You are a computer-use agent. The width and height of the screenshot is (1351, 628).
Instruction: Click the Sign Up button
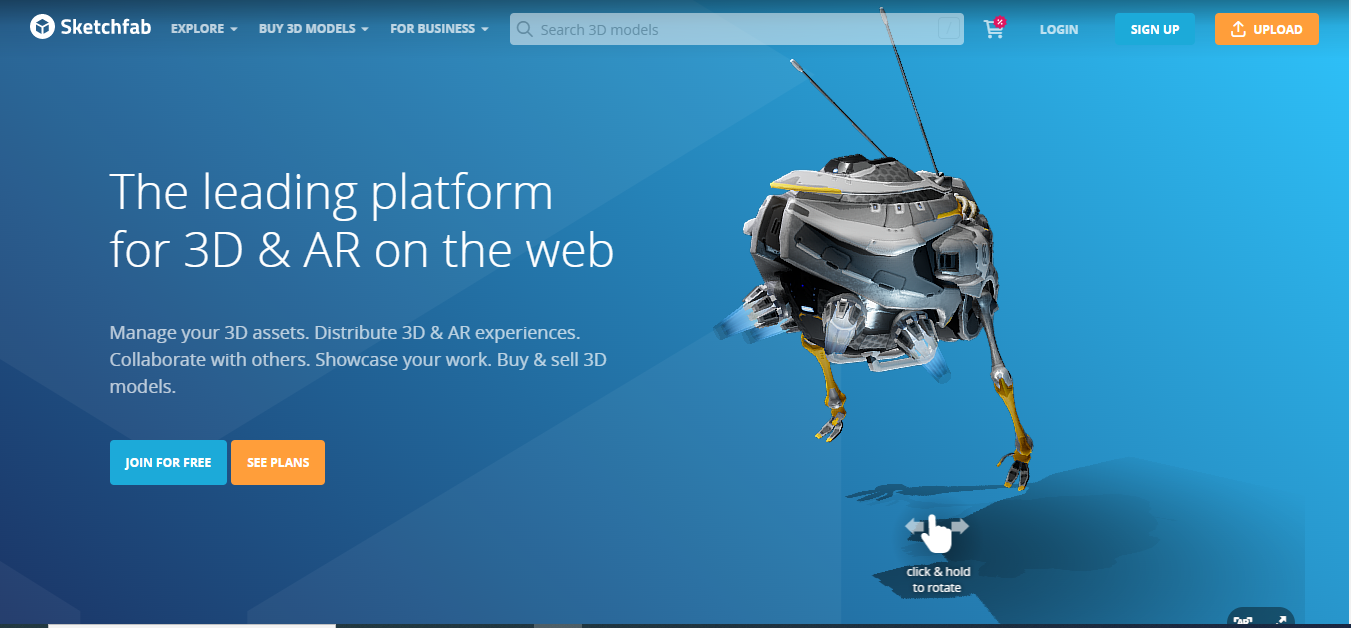coord(1155,29)
